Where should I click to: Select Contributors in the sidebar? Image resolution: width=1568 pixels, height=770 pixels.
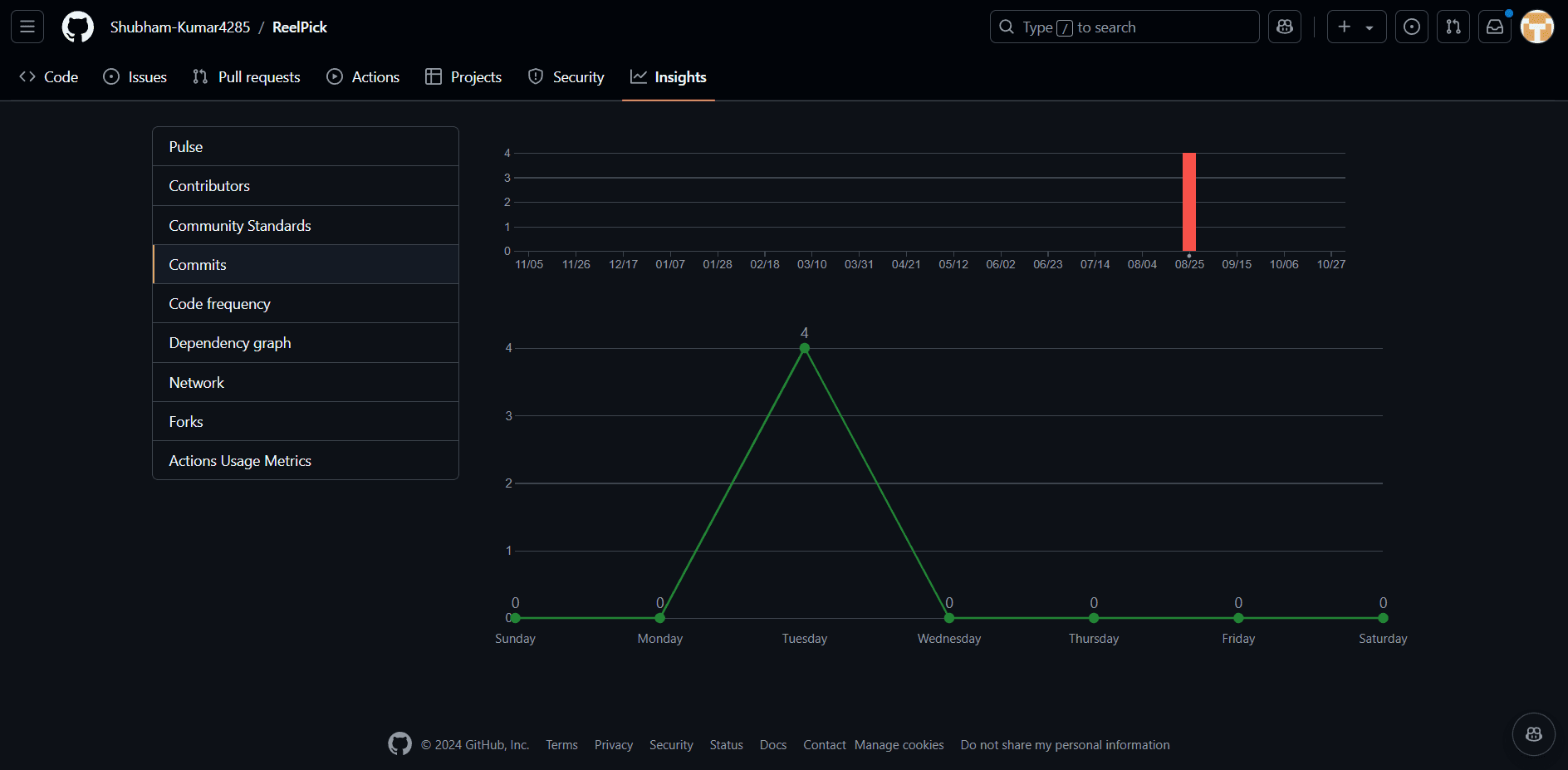pyautogui.click(x=306, y=186)
